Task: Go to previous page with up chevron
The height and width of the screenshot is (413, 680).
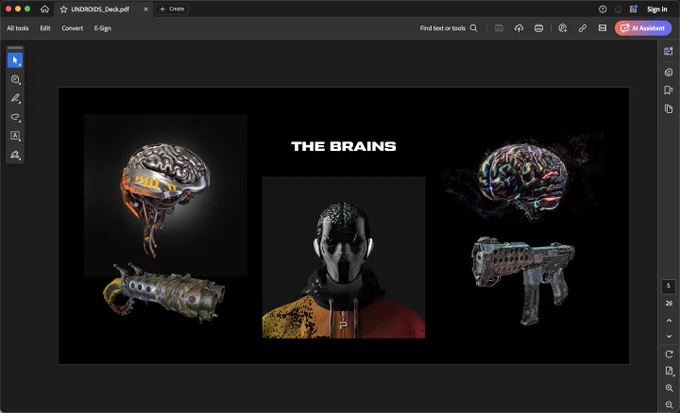Action: coord(669,321)
